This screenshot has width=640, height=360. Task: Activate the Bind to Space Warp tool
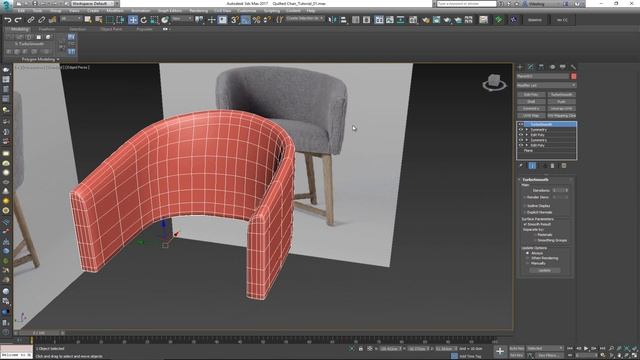(52, 20)
